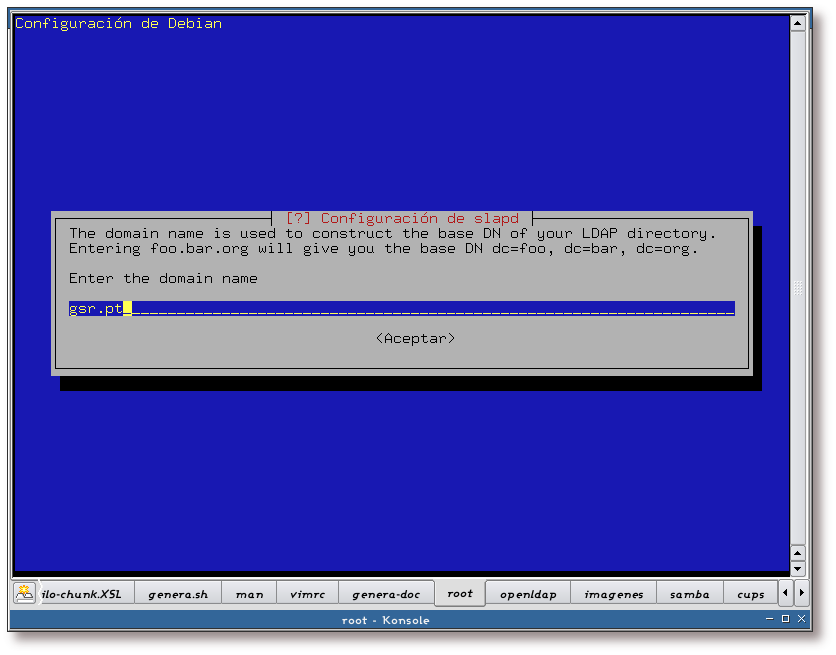Select the man session tab
Screen dimensions: 836x655
click(249, 594)
